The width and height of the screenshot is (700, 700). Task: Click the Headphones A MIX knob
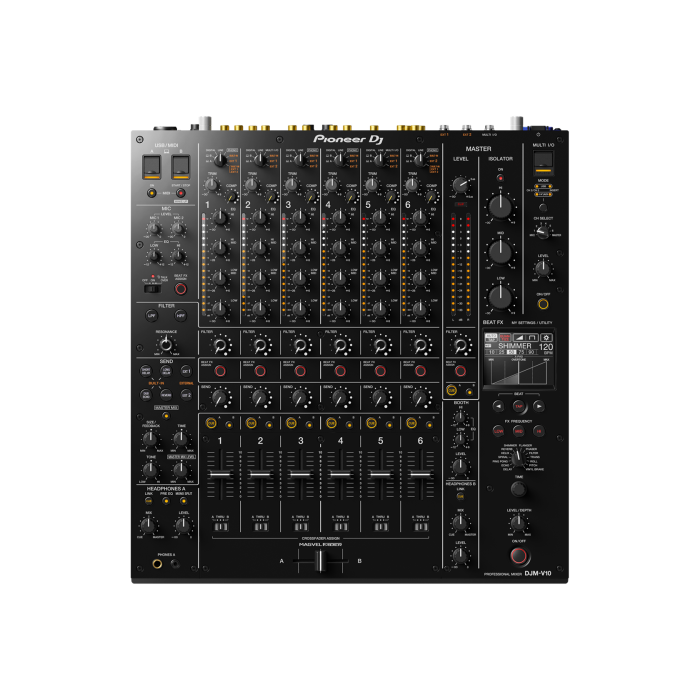pyautogui.click(x=148, y=525)
